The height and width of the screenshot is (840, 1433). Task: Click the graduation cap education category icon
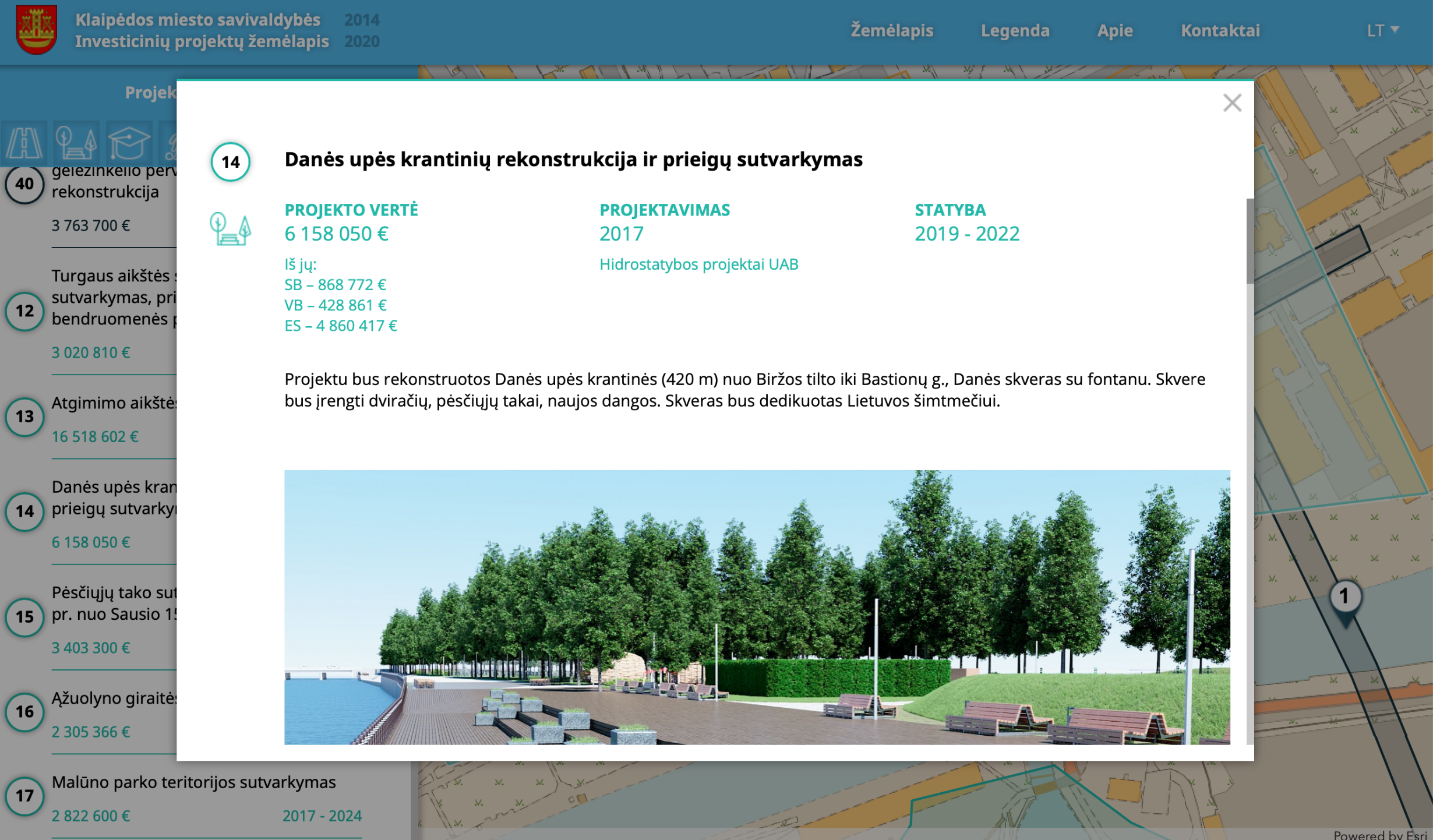click(x=128, y=143)
